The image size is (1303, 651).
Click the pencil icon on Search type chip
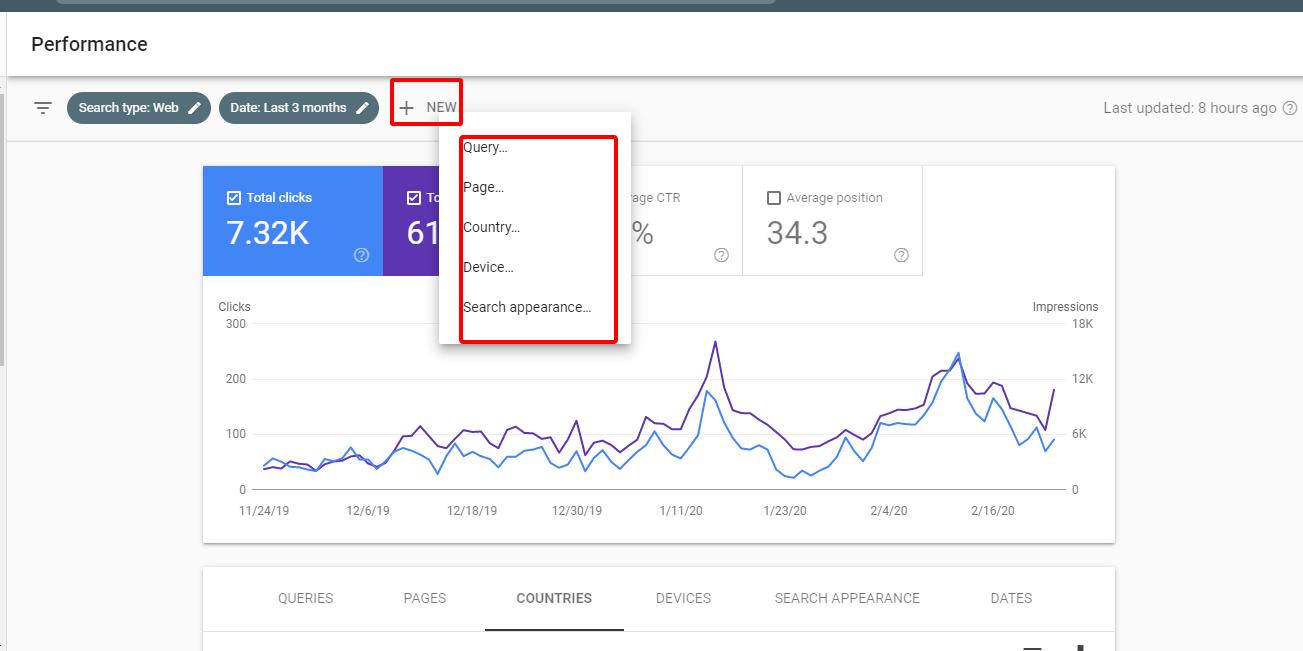(x=195, y=108)
